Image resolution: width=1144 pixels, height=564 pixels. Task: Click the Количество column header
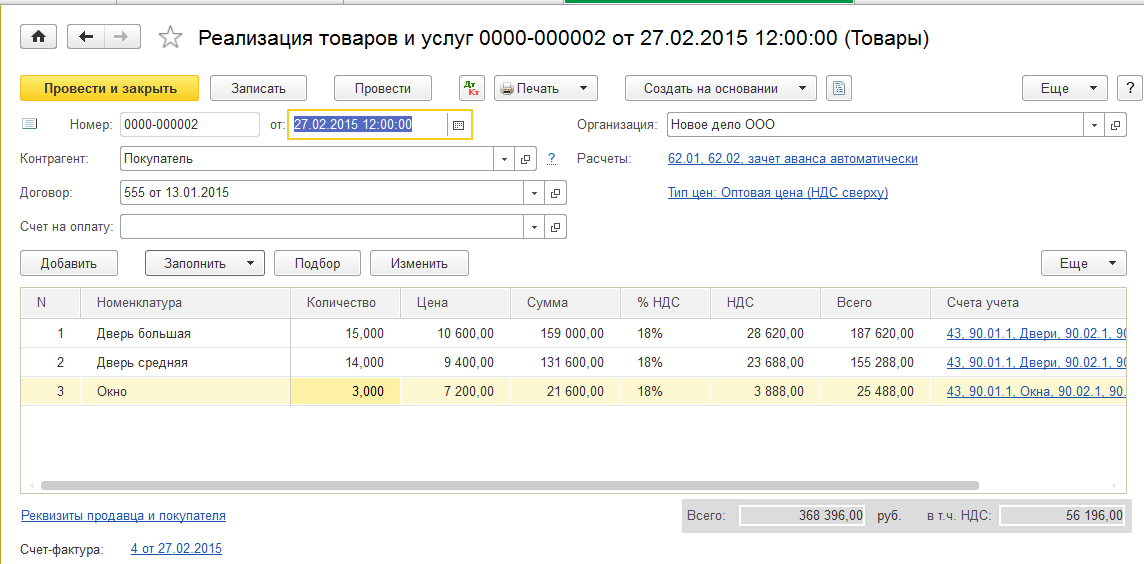pos(345,303)
